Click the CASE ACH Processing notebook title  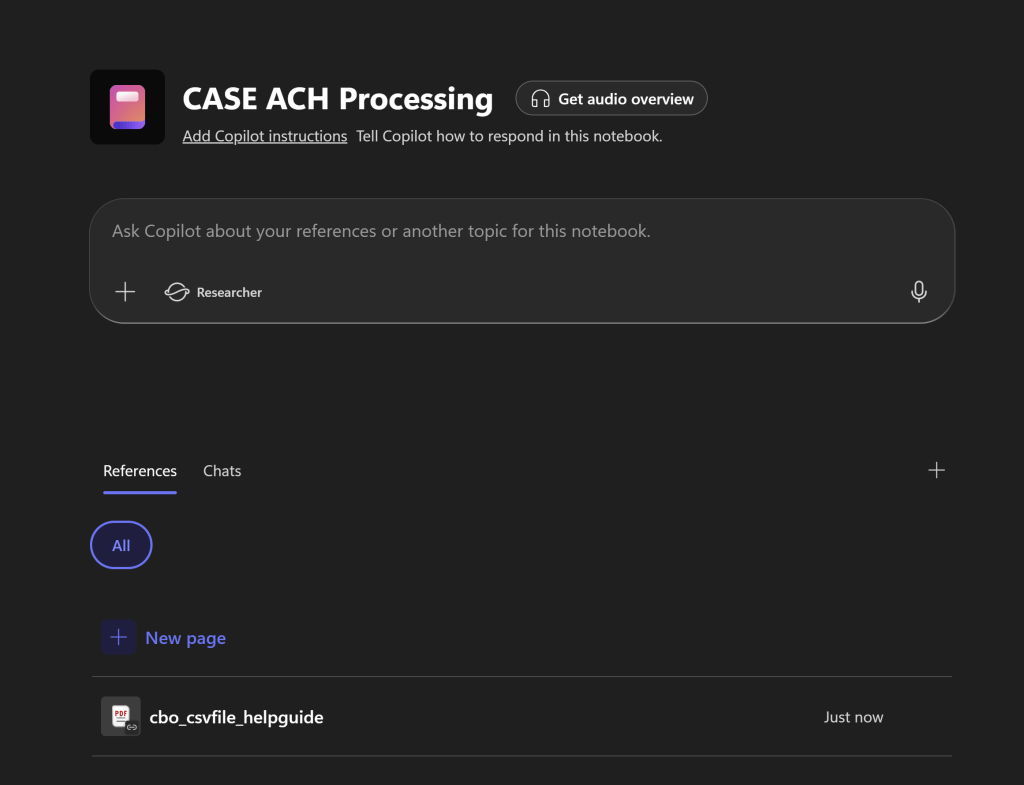[x=338, y=99]
